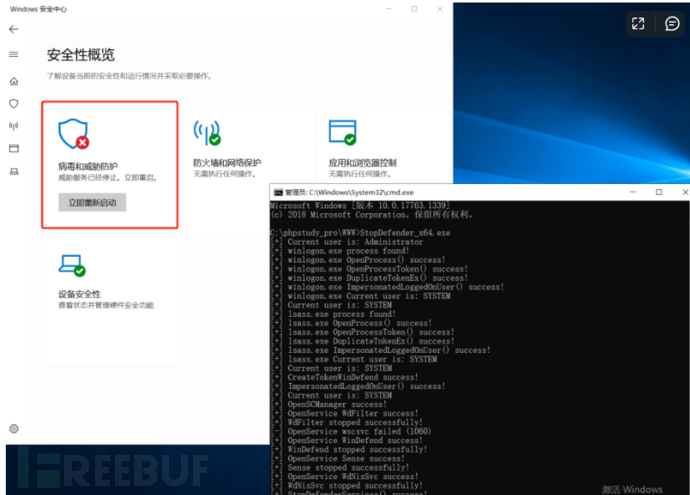Click 'WdFilter stopped successfully!' console line

(355, 422)
